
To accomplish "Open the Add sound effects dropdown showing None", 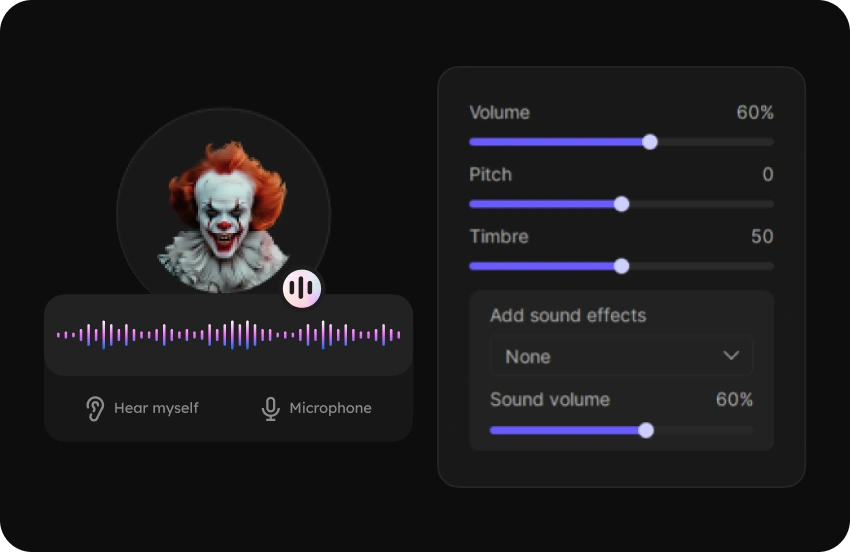I will coord(620,356).
